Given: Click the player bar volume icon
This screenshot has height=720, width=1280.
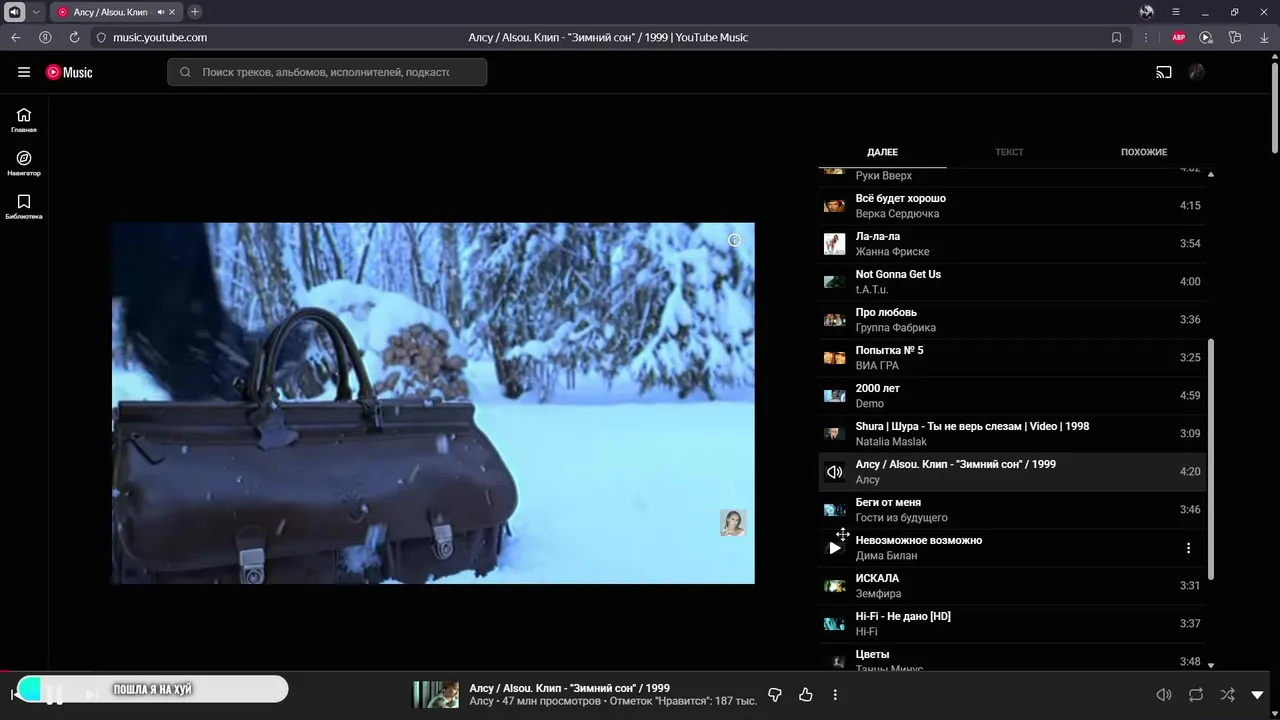Looking at the screenshot, I should pyautogui.click(x=1164, y=694).
